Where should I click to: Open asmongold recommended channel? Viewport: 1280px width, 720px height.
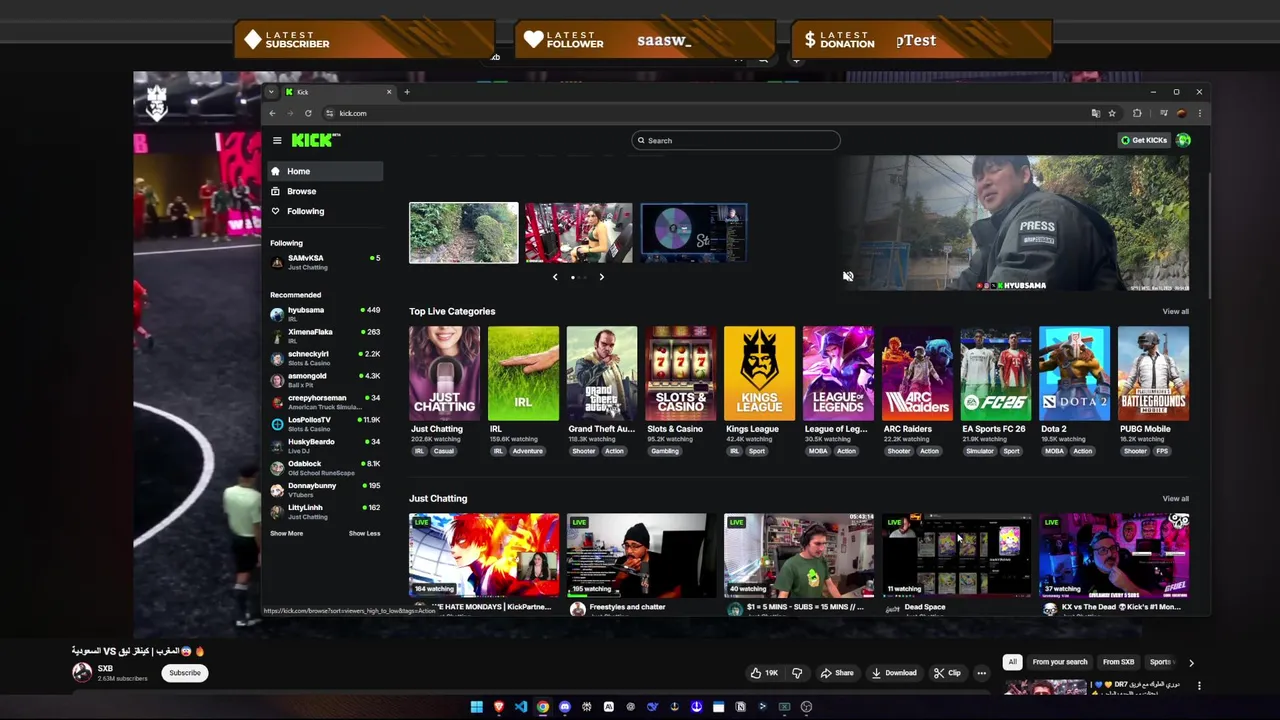pyautogui.click(x=325, y=380)
